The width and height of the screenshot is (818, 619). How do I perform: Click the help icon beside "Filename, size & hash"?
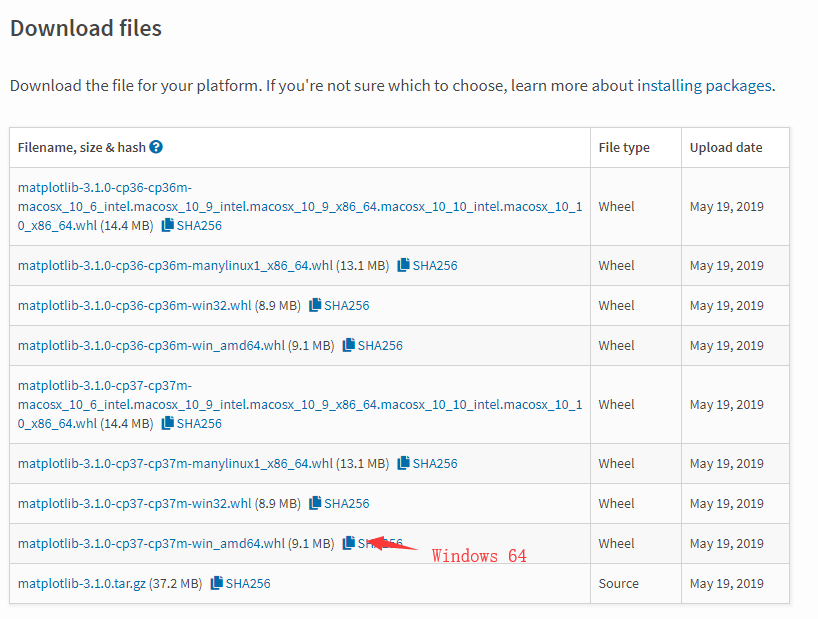(156, 147)
